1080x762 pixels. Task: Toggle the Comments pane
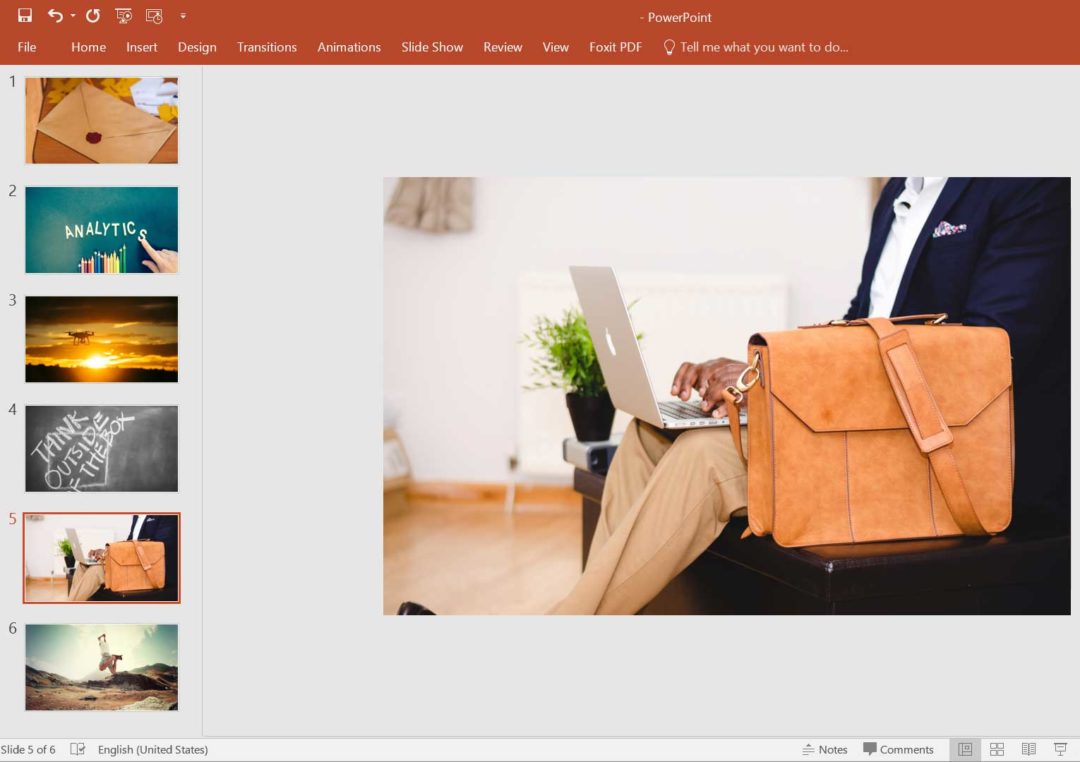pos(899,748)
